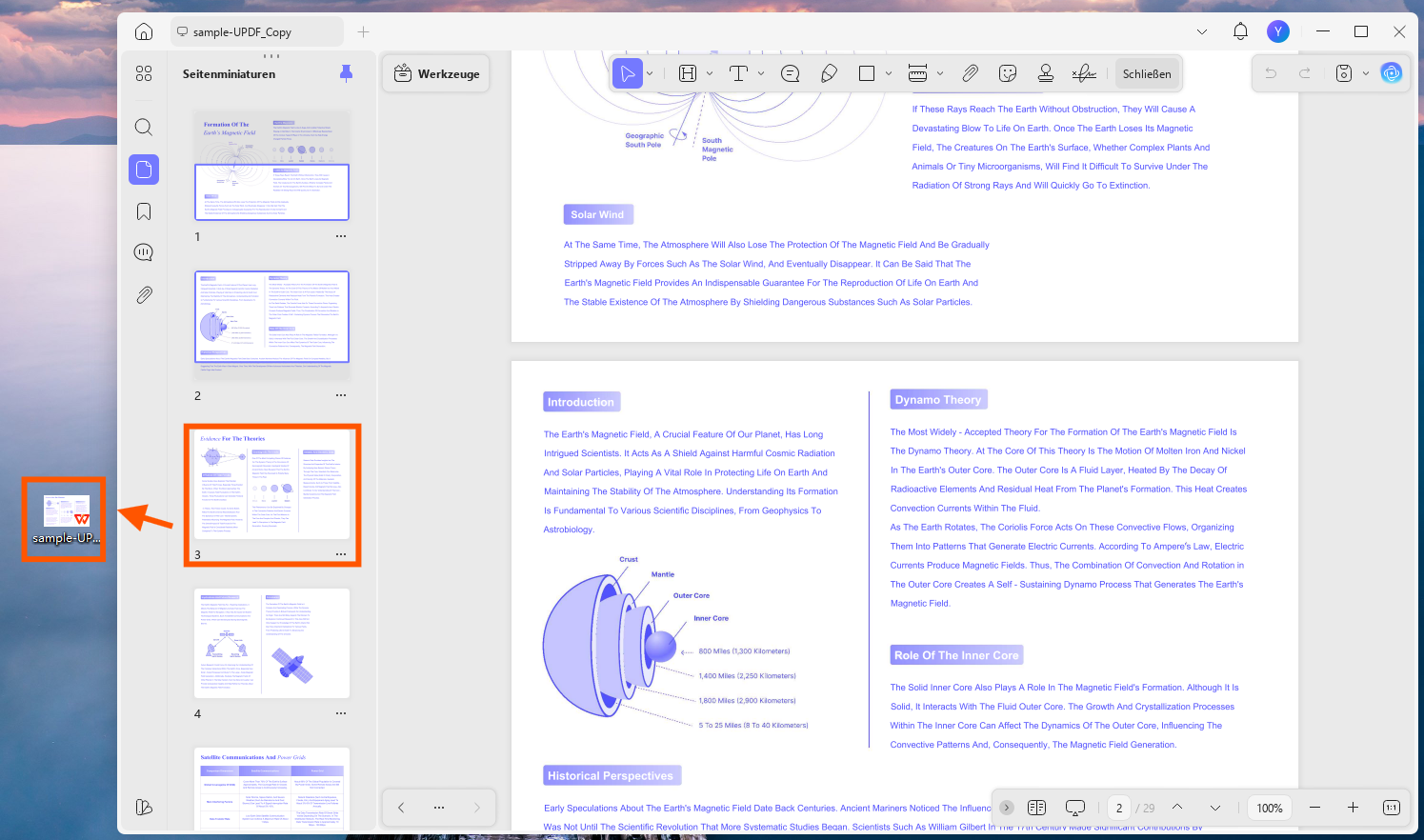The height and width of the screenshot is (840, 1424).
Task: Go to previous page with up chevron
Action: (1177, 808)
